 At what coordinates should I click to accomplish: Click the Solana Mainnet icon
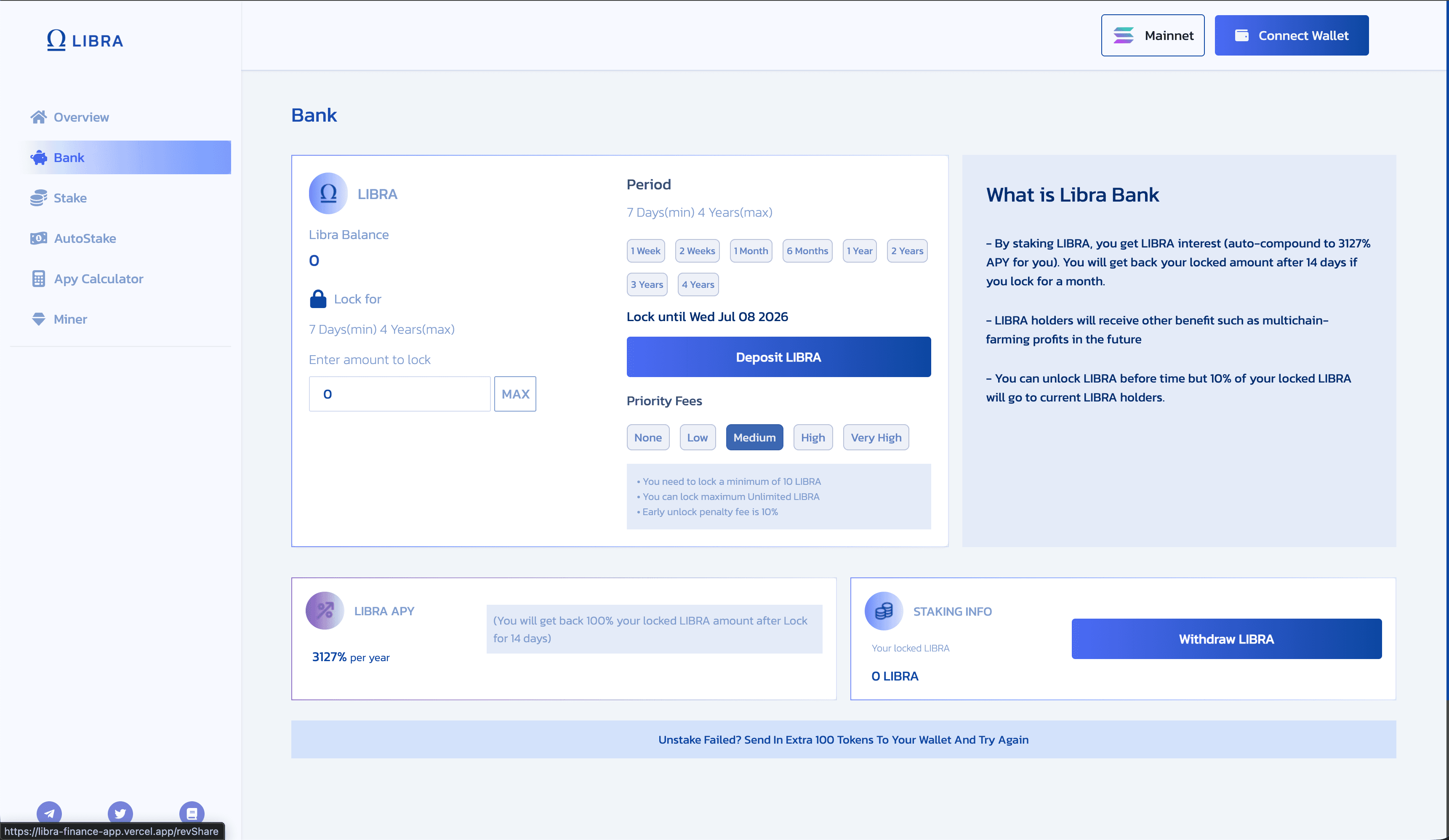pos(1124,36)
